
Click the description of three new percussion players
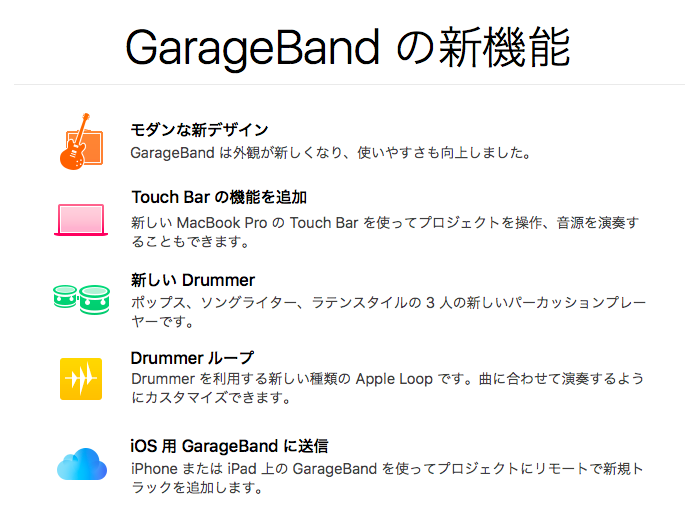pos(388,312)
